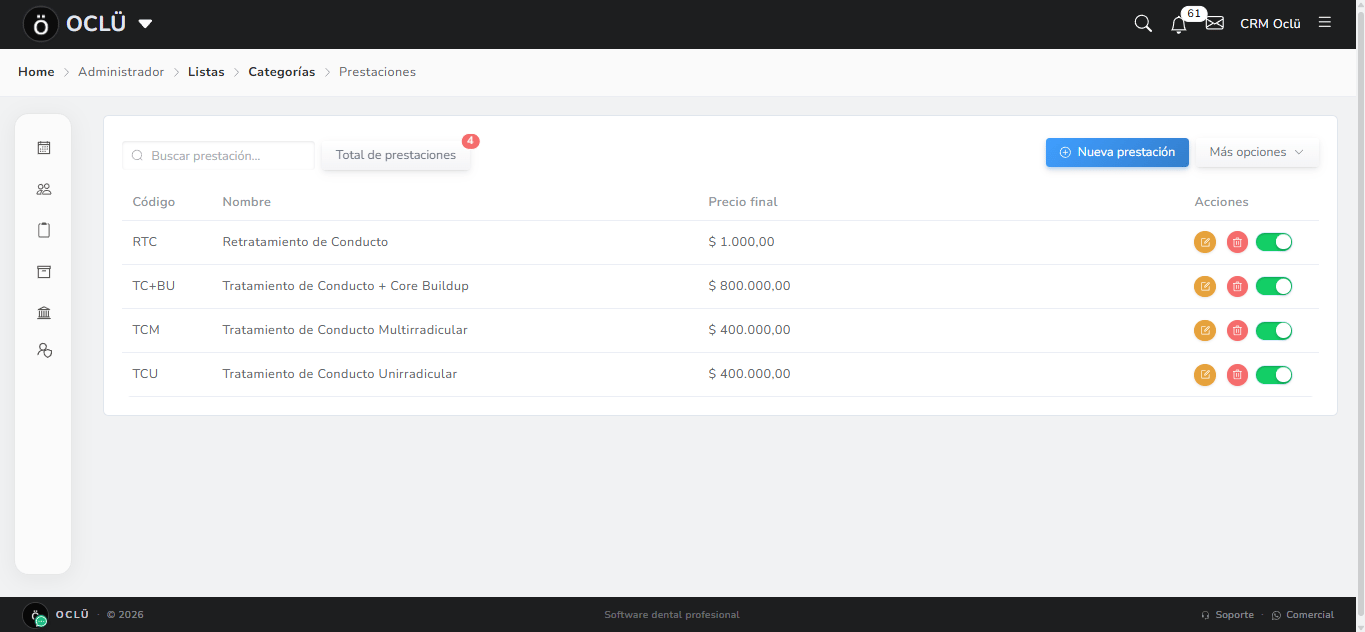The image size is (1365, 632).
Task: Delete the TCM prestación
Action: [1237, 330]
